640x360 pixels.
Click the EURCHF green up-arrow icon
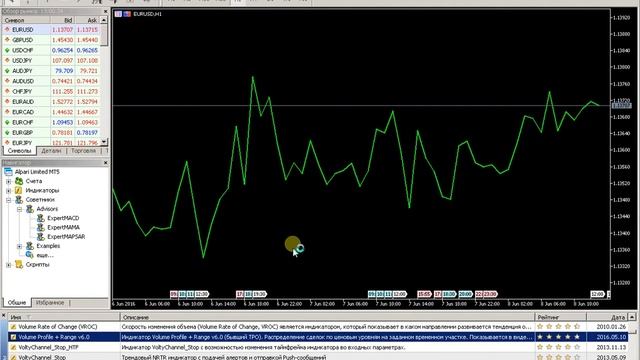pos(7,122)
